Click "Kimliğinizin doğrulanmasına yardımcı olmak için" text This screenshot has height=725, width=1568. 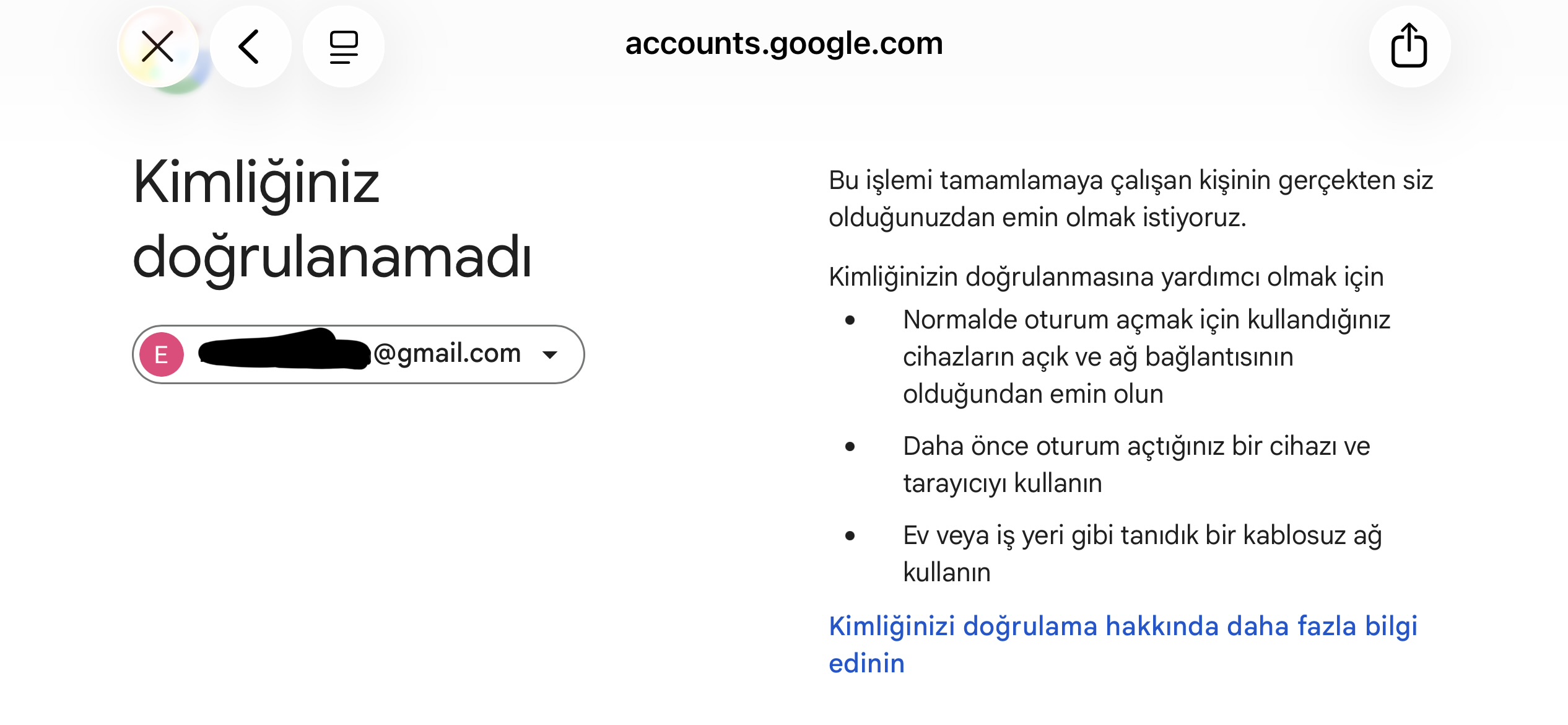[x=1106, y=277]
